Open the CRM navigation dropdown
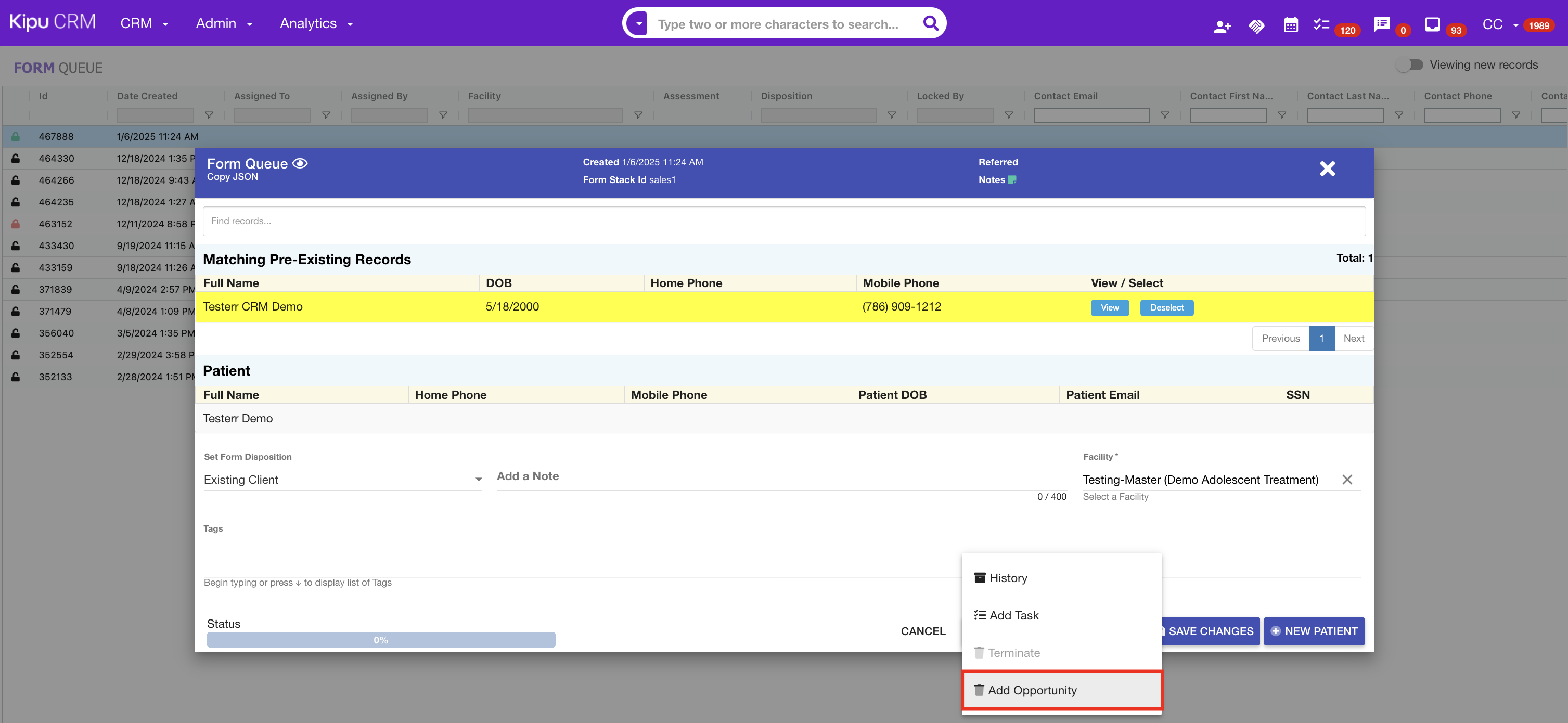This screenshot has height=723, width=1568. pyautogui.click(x=144, y=23)
